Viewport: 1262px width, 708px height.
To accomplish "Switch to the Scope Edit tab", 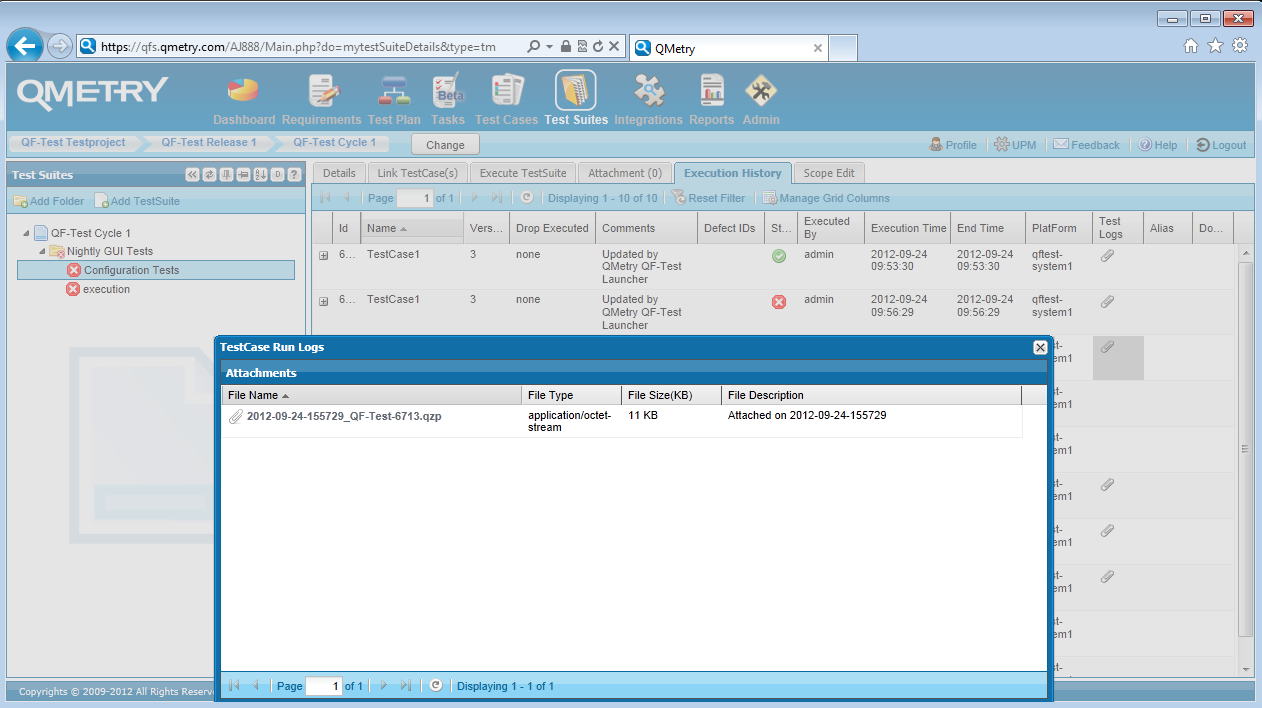I will 830,173.
